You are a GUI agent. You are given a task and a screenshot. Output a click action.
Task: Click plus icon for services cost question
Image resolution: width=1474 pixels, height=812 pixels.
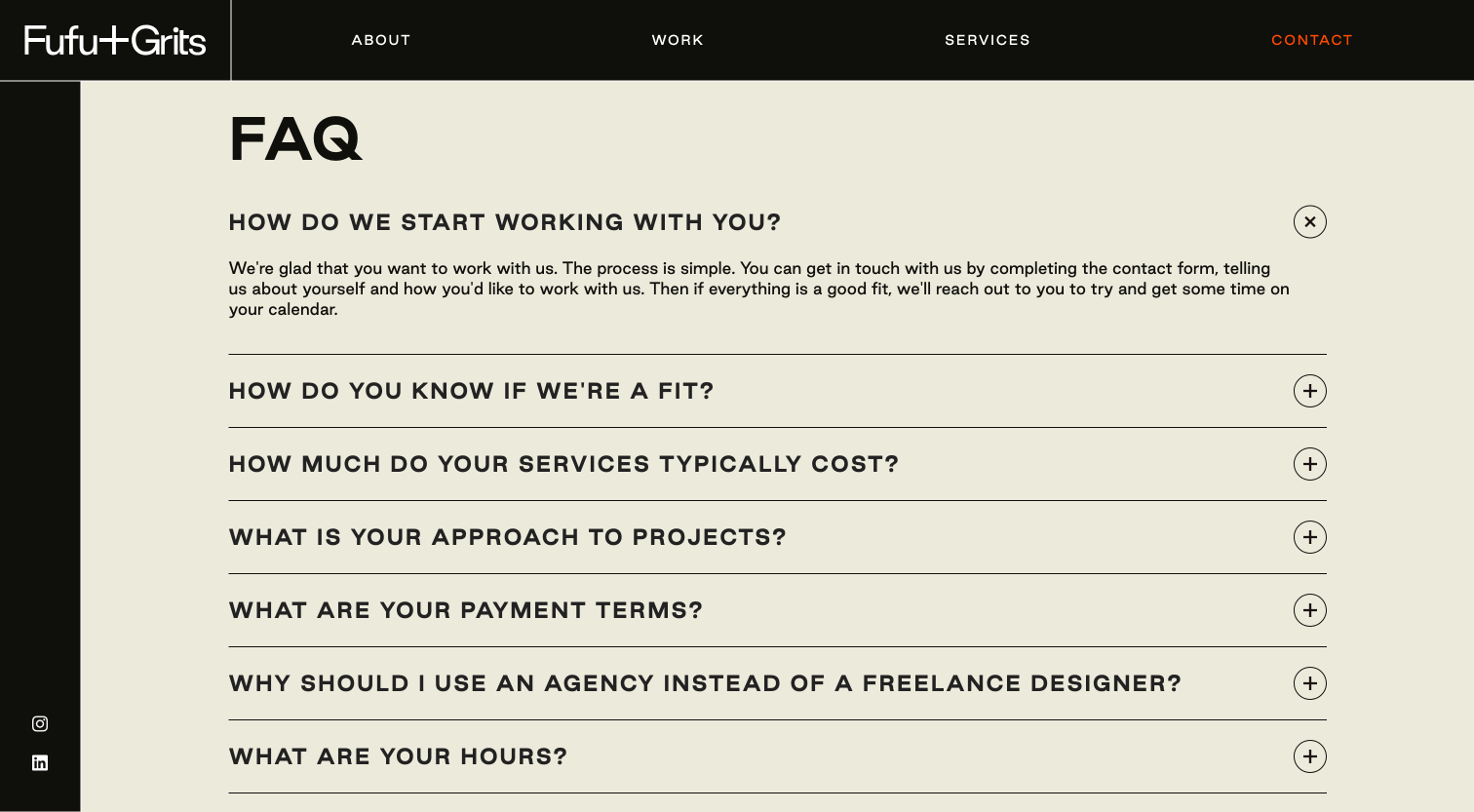tap(1309, 464)
